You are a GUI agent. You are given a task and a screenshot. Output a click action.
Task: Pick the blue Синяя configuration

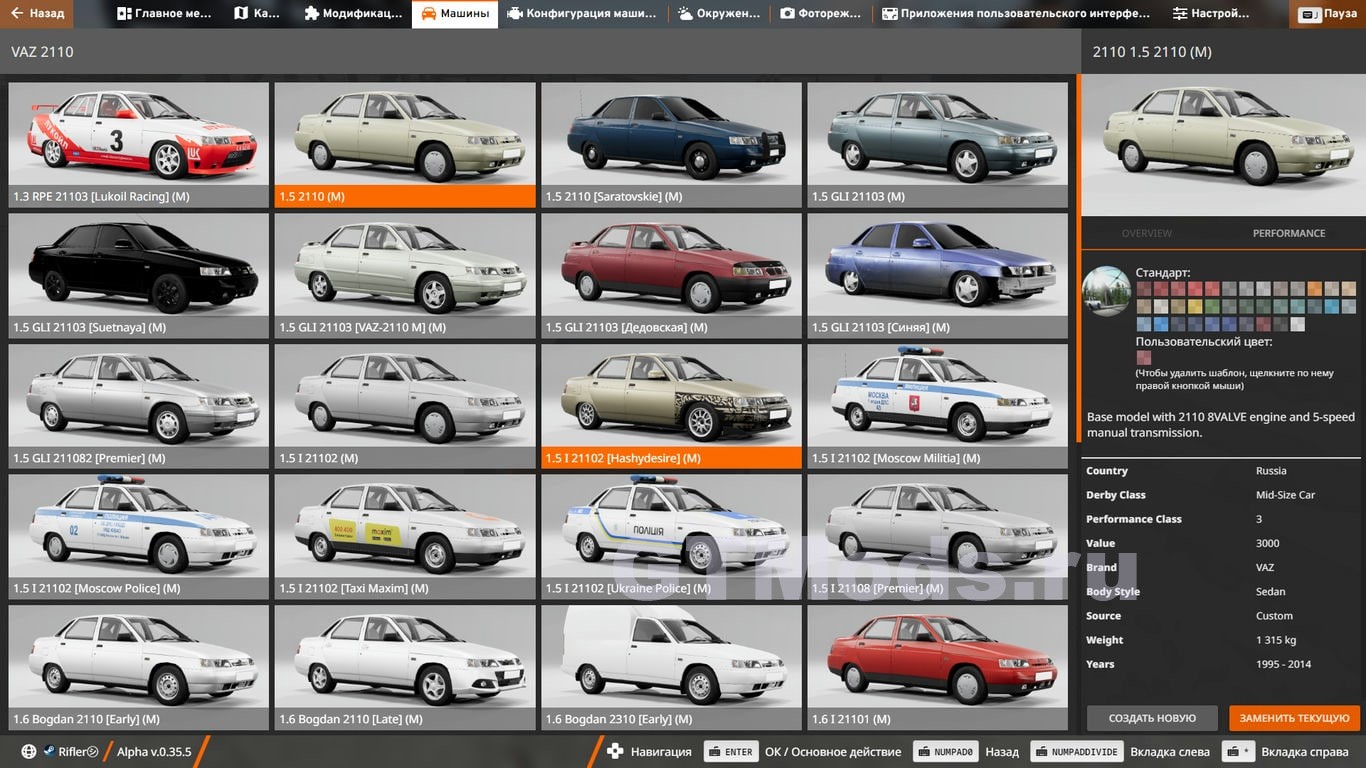(x=938, y=275)
